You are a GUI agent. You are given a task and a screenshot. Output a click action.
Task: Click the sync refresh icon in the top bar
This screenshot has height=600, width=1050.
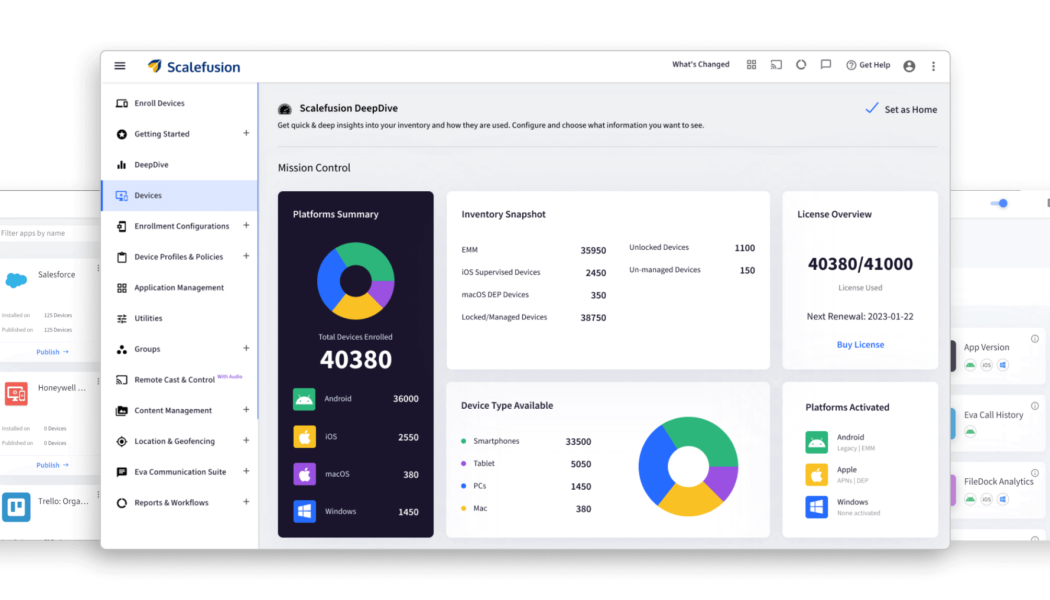pos(800,64)
